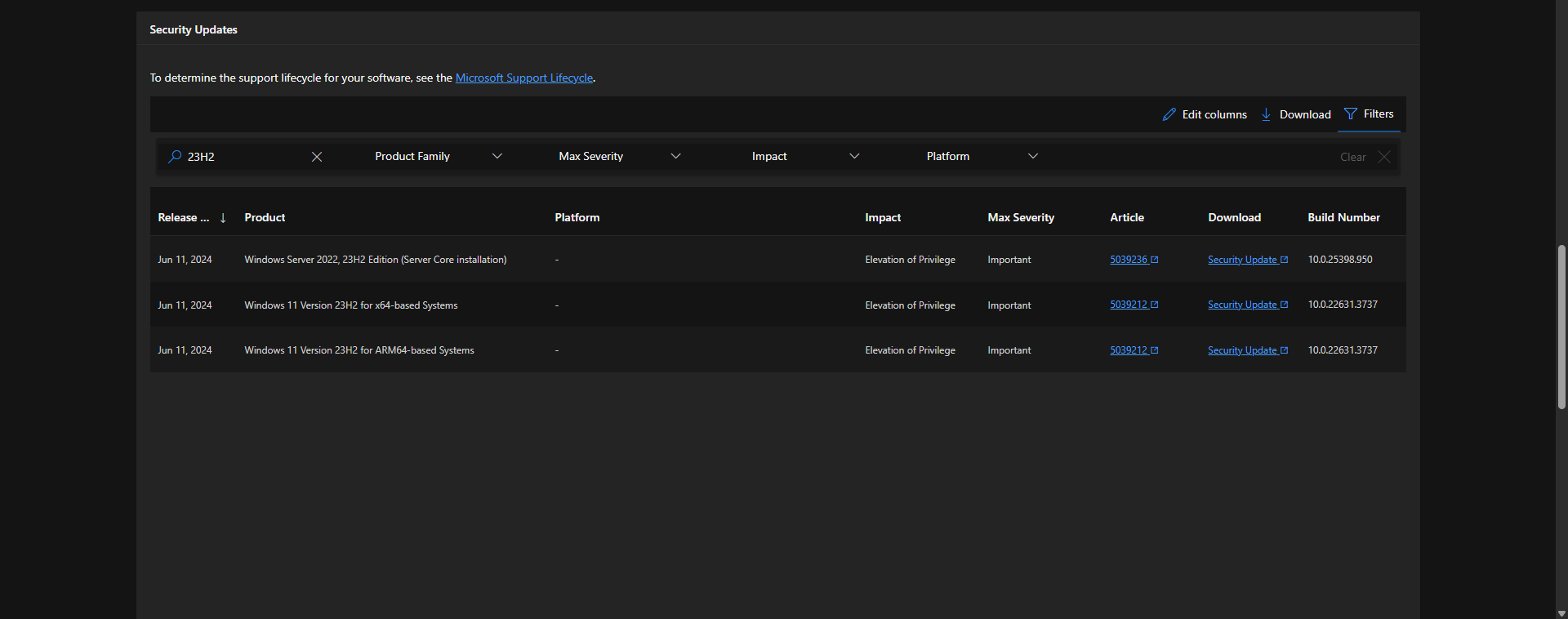Clear the 23H2 search text with X
This screenshot has width=1568, height=619.
point(317,157)
